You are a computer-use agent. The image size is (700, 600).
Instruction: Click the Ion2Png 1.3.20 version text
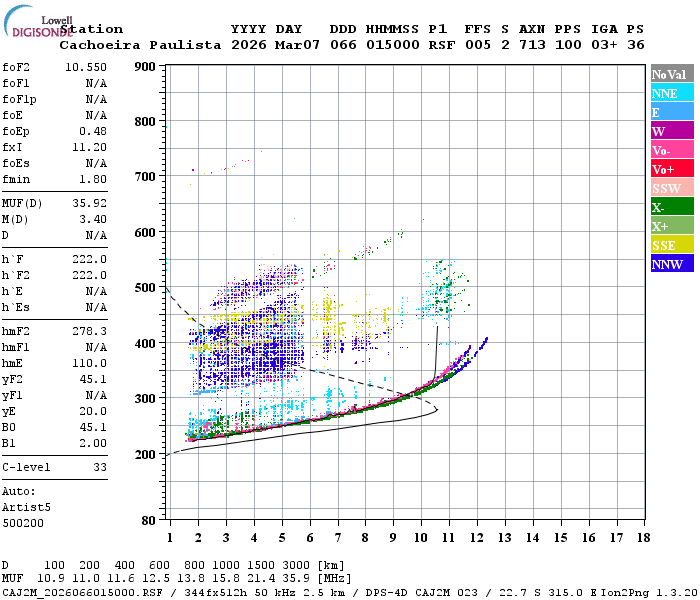(649, 592)
